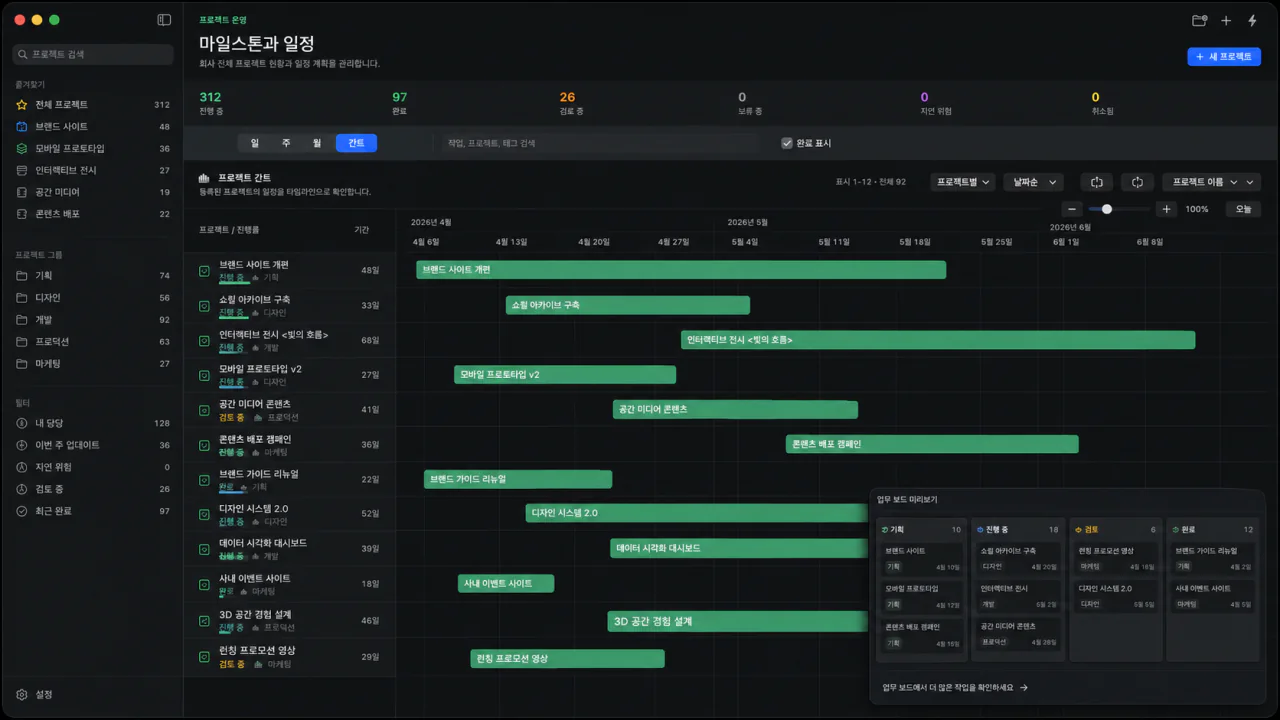The image size is (1280, 720).
Task: Click the zoom out minus button
Action: [1072, 209]
